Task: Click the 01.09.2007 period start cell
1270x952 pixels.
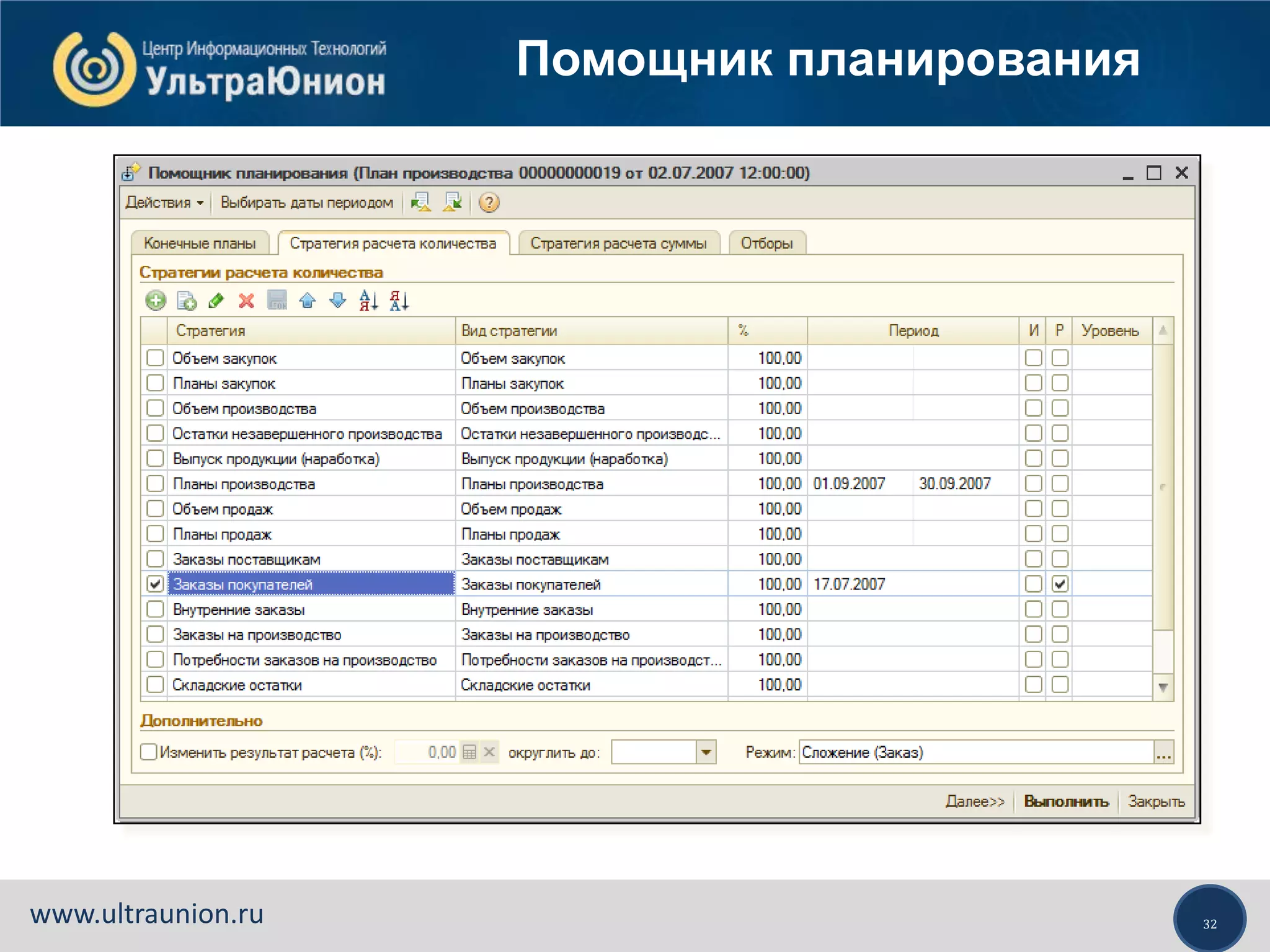Action: (x=860, y=483)
